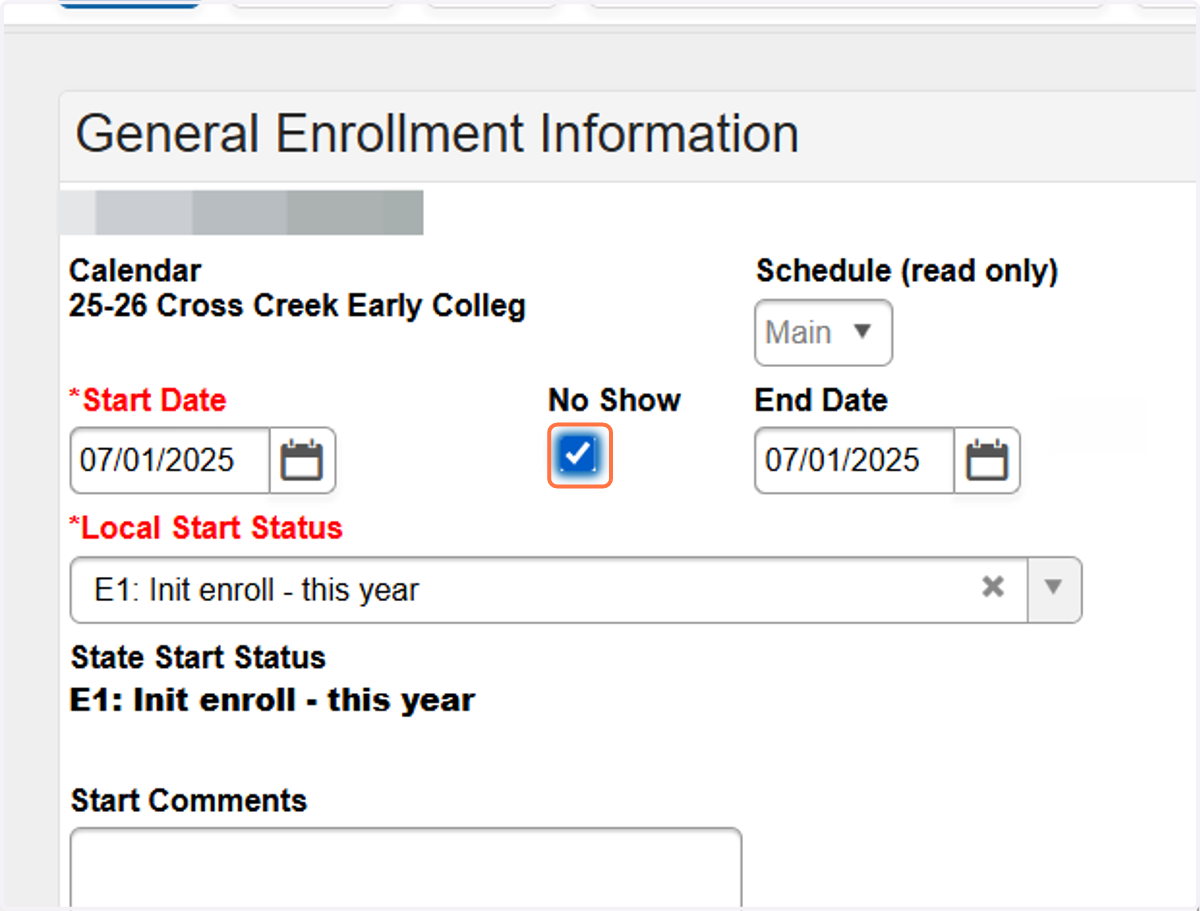Select the 25-26 Cross Creek Early Colleg text
The height and width of the screenshot is (911, 1200).
[297, 306]
